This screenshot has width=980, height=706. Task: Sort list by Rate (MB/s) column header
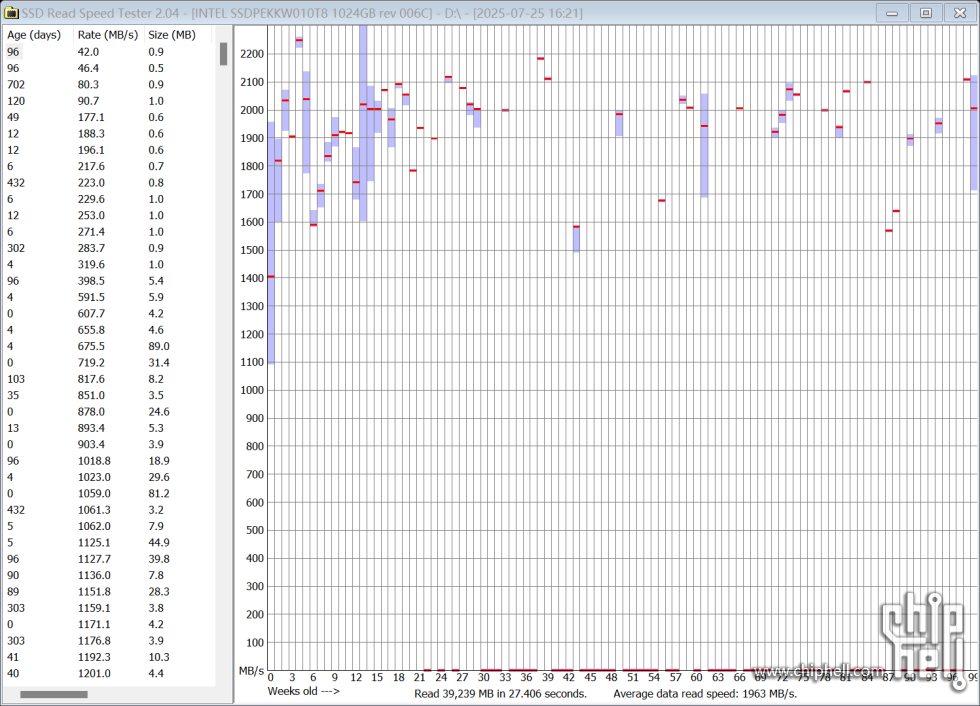[x=108, y=35]
